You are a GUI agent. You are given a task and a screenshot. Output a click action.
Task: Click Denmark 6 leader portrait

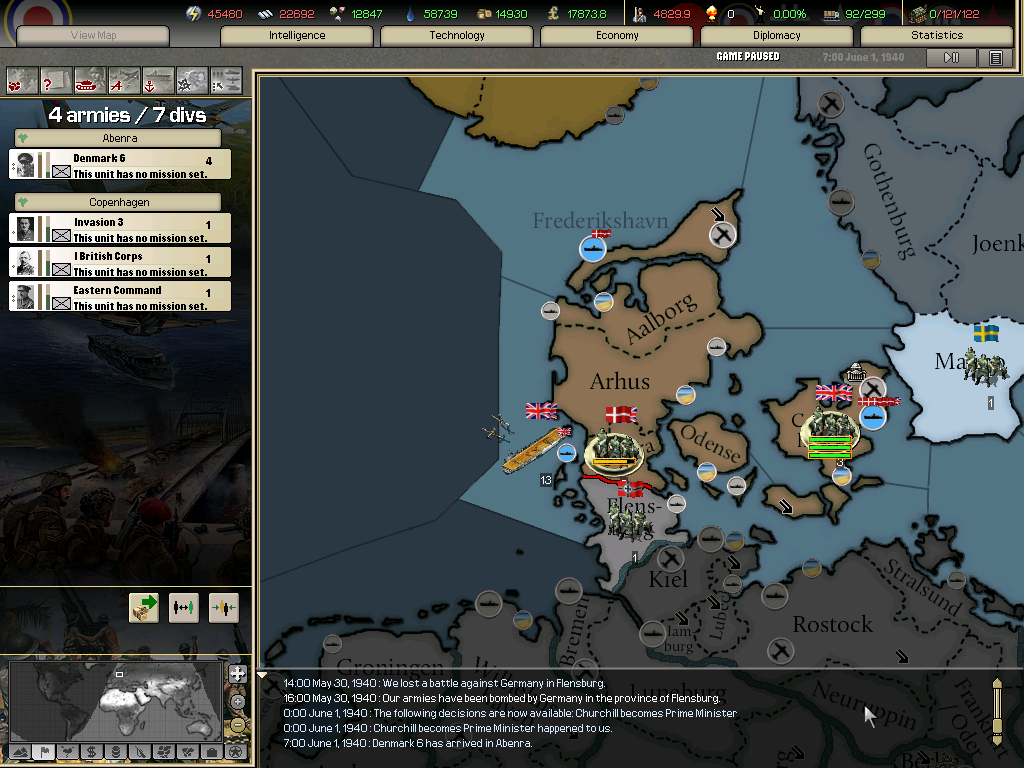click(x=25, y=165)
